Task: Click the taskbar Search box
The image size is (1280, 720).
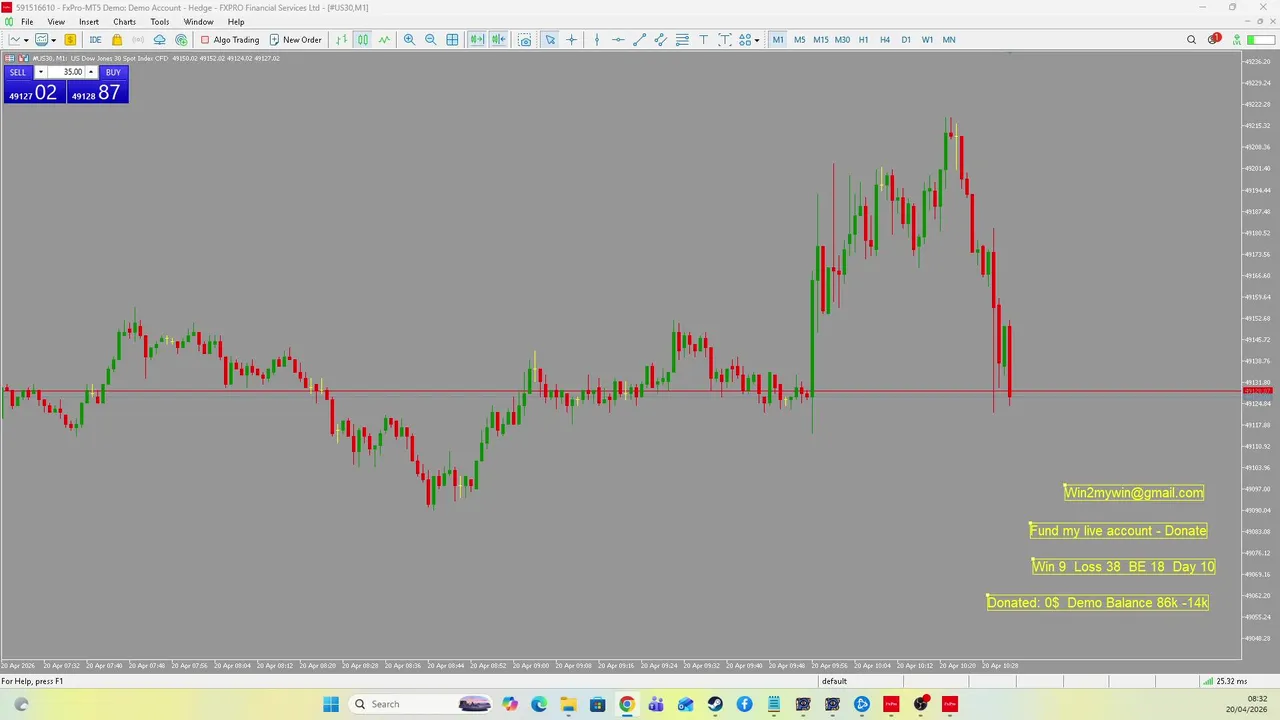Action: [x=420, y=704]
